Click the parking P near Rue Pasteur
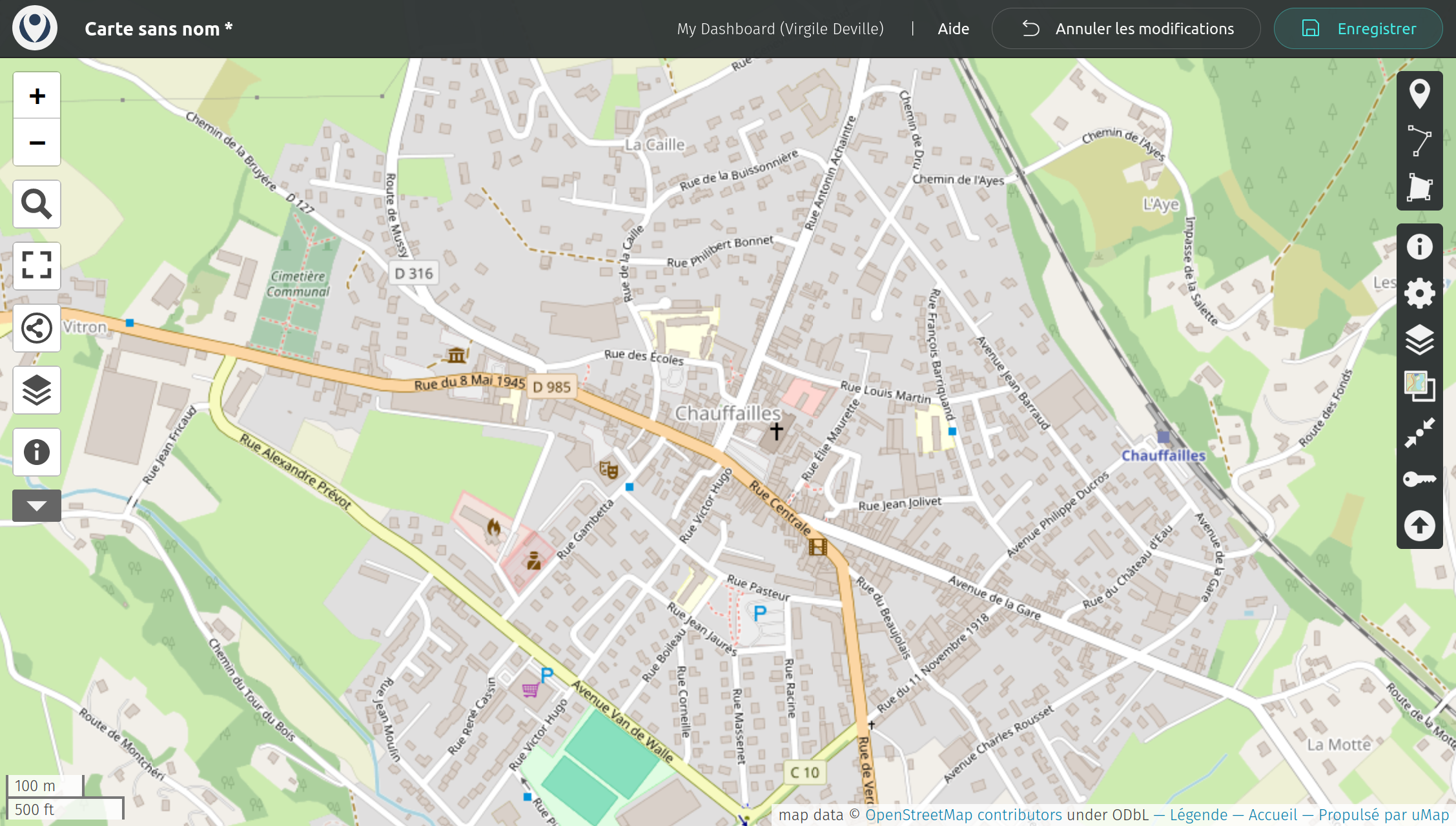This screenshot has height=826, width=1456. pyautogui.click(x=760, y=613)
